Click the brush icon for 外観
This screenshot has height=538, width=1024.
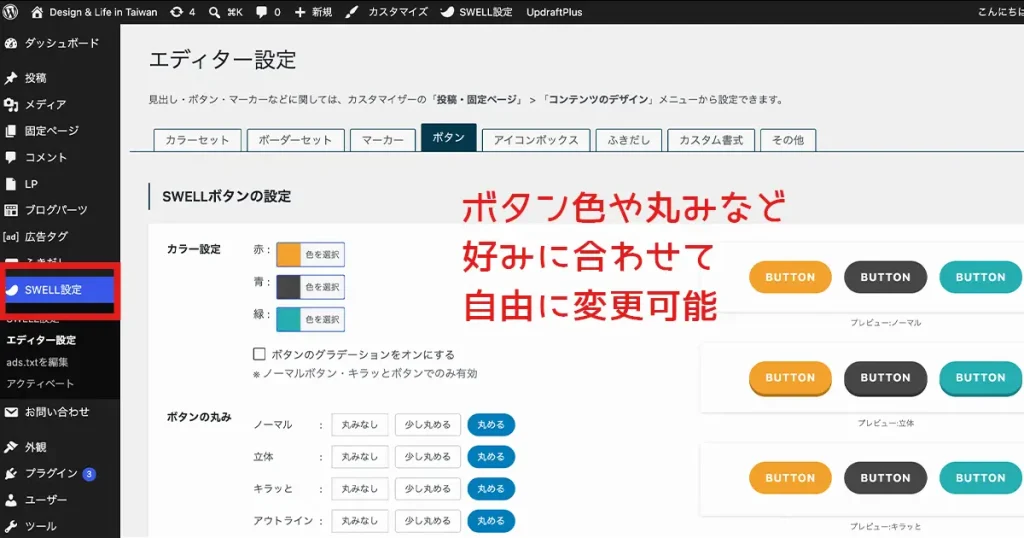click(x=10, y=447)
